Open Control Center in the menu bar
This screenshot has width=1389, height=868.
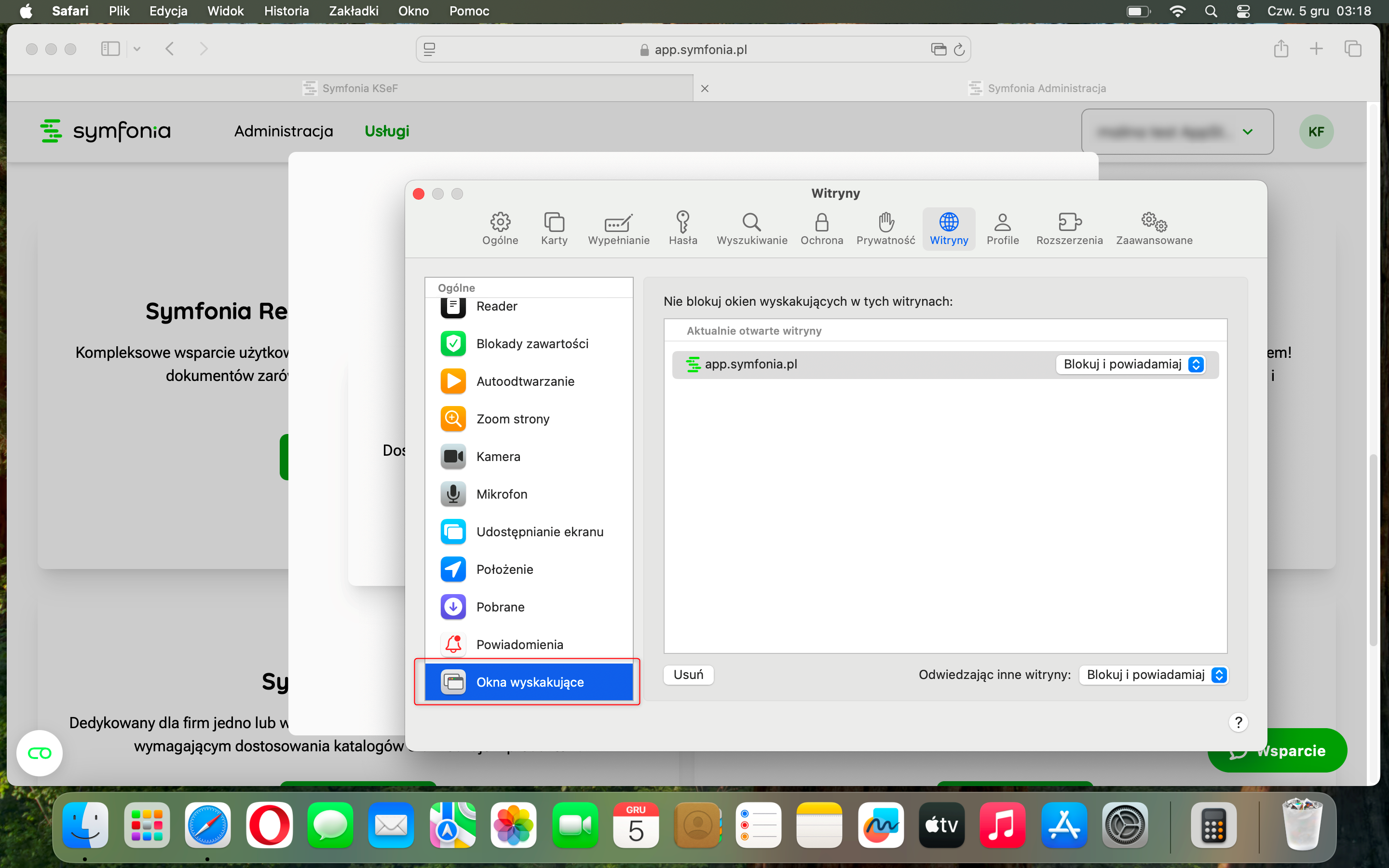point(1243,11)
